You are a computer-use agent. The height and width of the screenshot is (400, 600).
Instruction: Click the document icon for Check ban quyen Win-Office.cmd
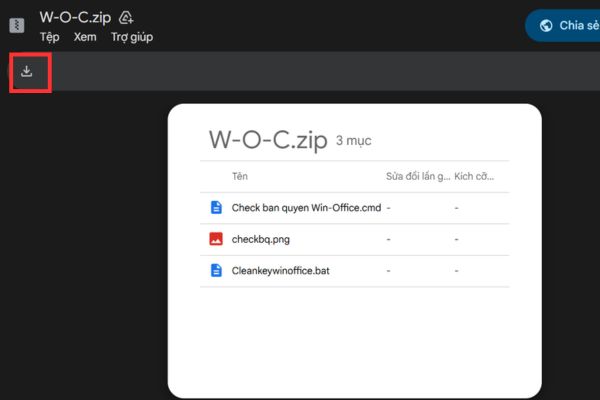[216, 207]
